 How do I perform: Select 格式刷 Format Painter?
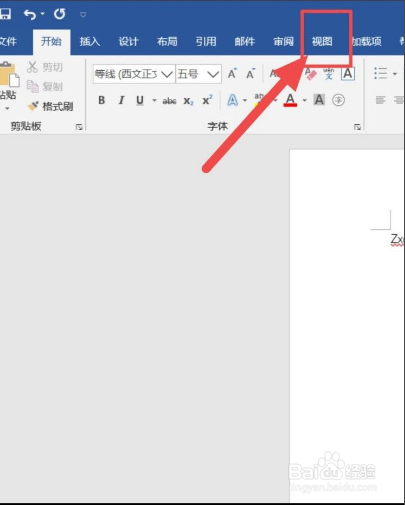50,106
